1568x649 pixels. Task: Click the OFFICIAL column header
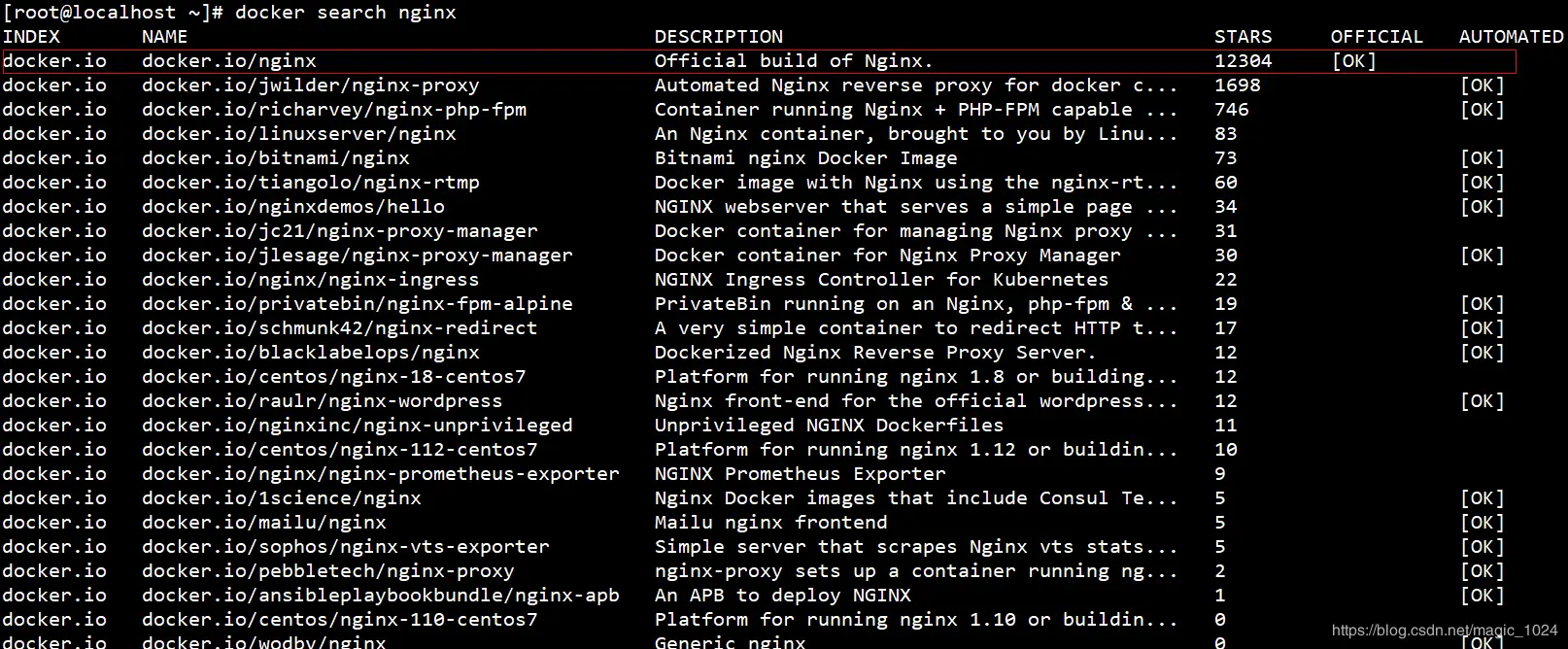1377,37
